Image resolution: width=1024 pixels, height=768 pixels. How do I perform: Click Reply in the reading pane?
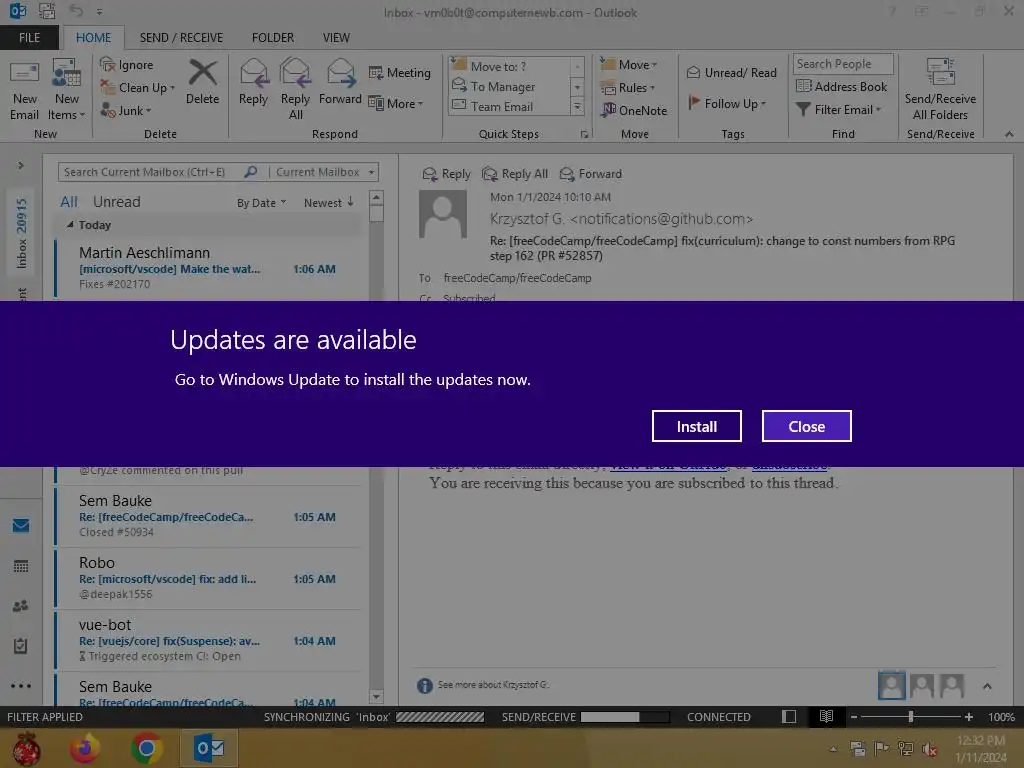point(447,174)
